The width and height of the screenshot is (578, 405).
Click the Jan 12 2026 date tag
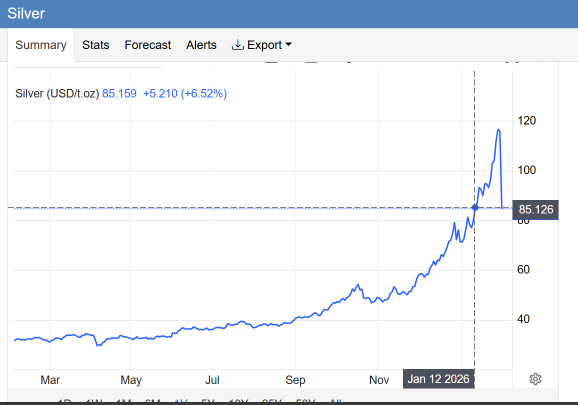coord(438,379)
